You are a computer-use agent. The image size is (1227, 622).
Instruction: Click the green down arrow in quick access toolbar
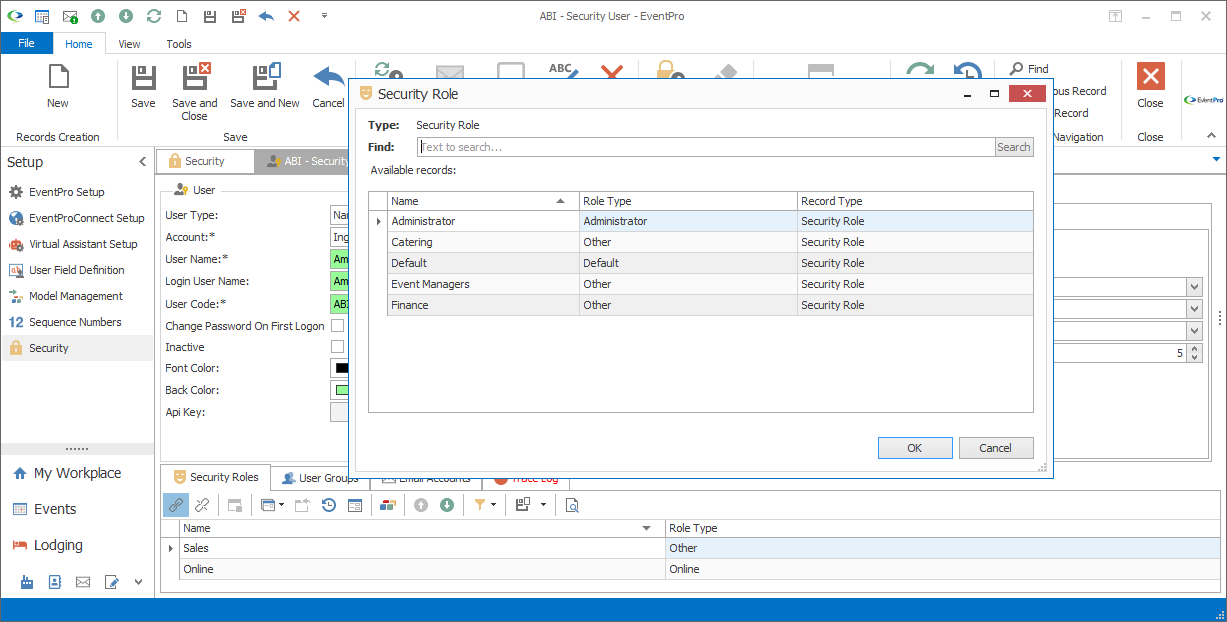pos(126,16)
